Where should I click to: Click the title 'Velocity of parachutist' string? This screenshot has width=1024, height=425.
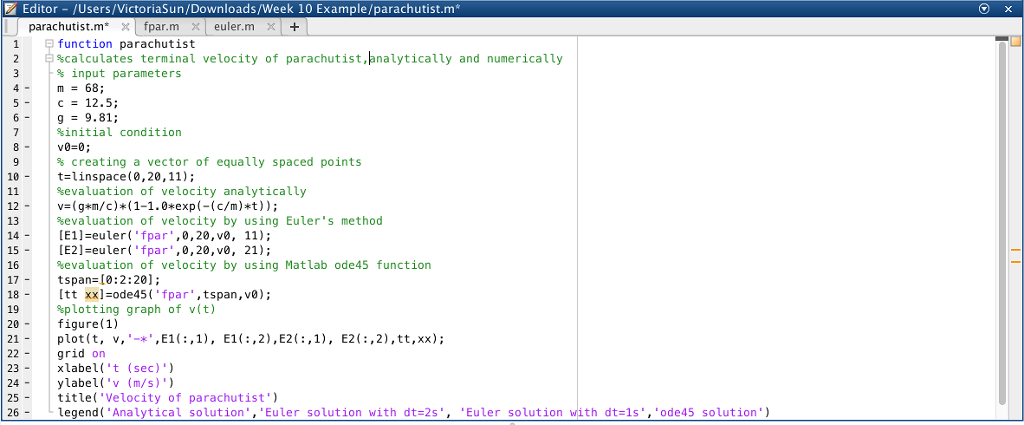pyautogui.click(x=185, y=398)
